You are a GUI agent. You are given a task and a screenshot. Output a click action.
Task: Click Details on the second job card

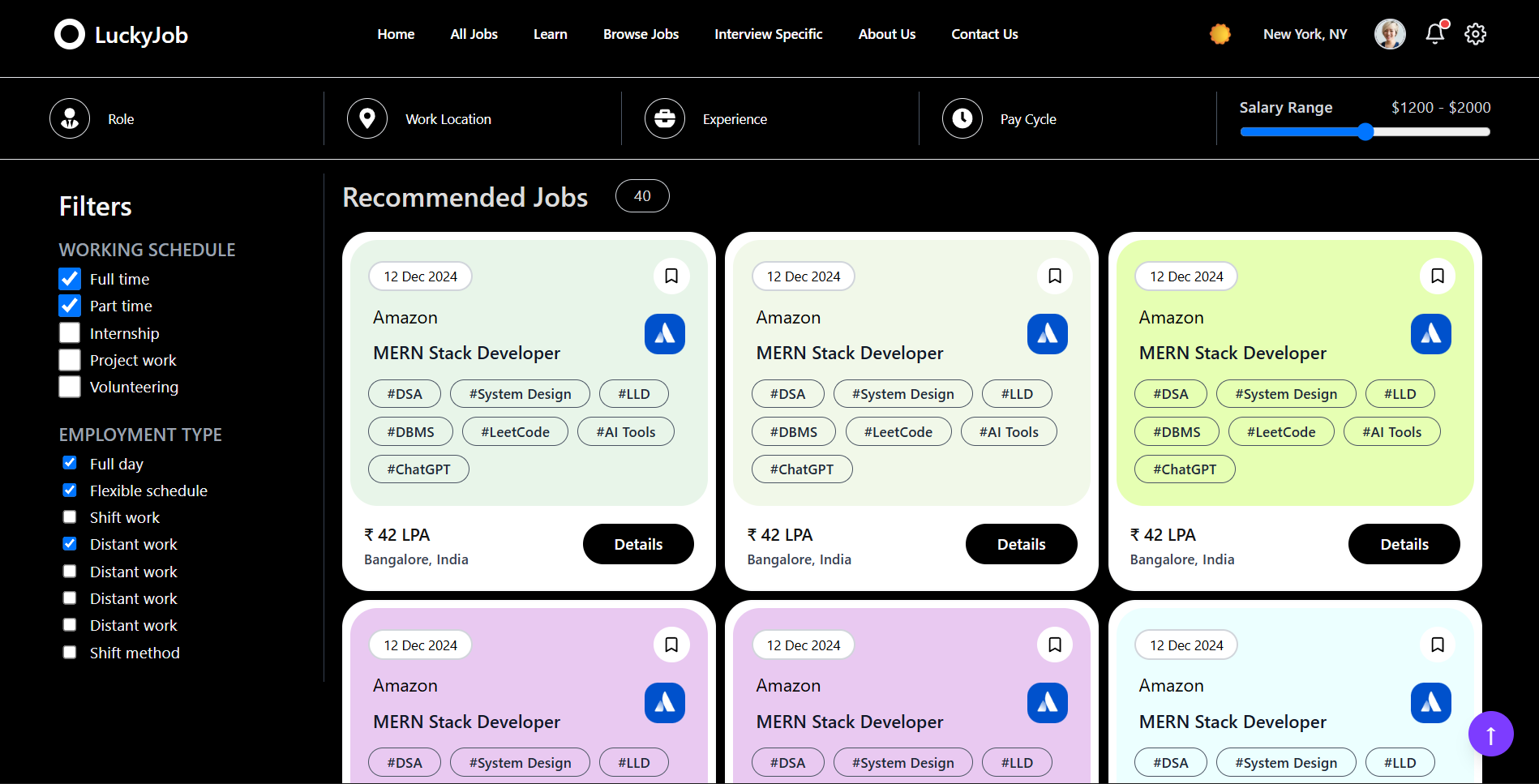pyautogui.click(x=1021, y=544)
